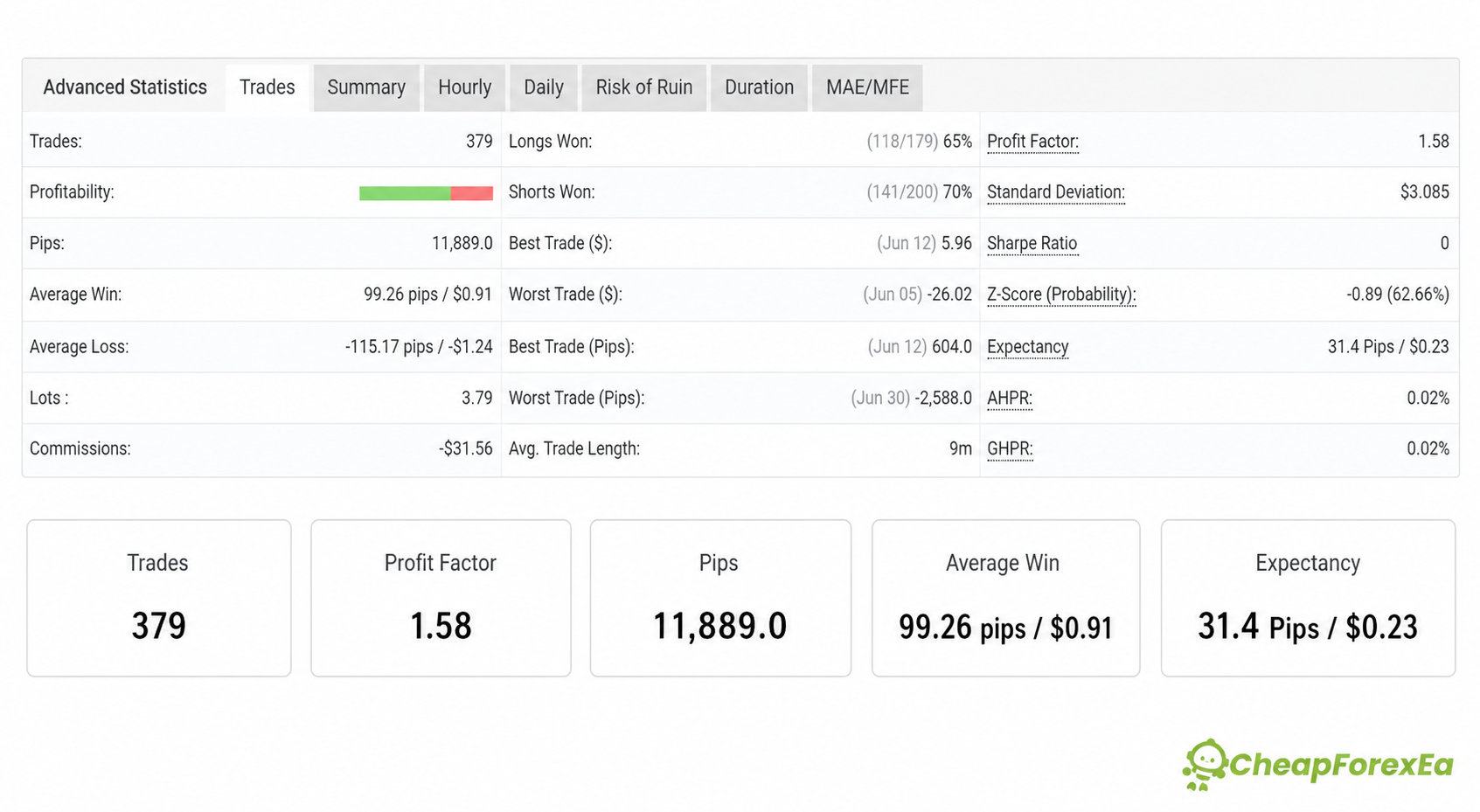Click the CheapForexEa robot logo icon
Viewport: 1480px width, 812px height.
[x=1205, y=765]
